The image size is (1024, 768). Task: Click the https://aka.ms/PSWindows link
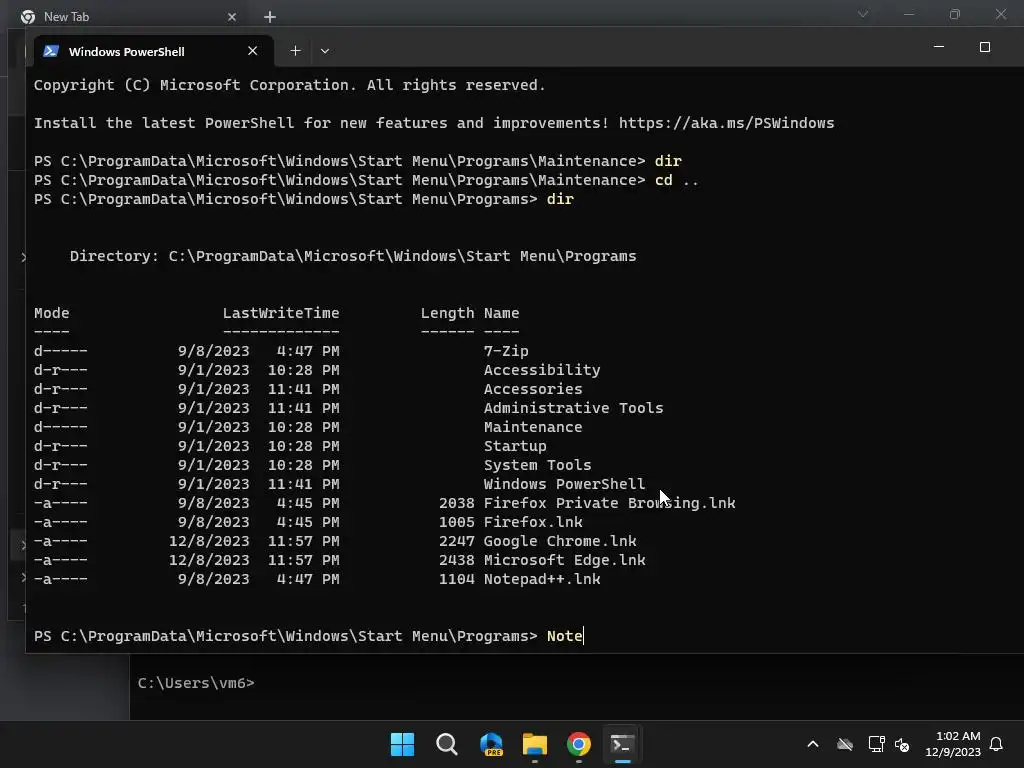pos(726,123)
